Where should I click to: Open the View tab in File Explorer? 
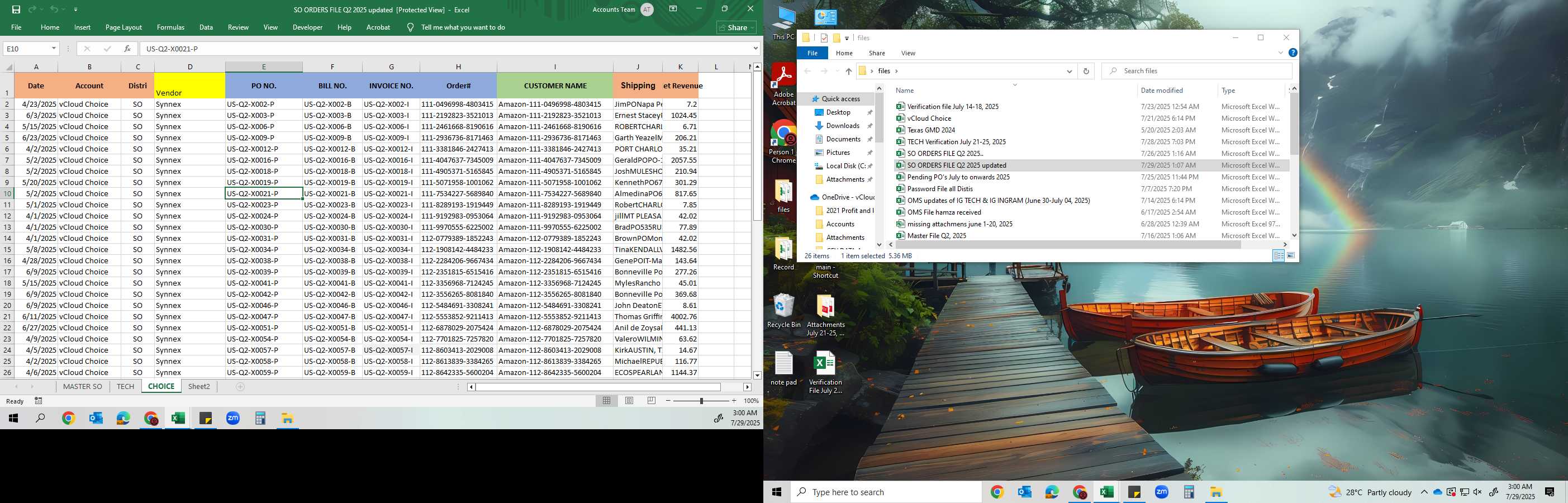(x=908, y=53)
